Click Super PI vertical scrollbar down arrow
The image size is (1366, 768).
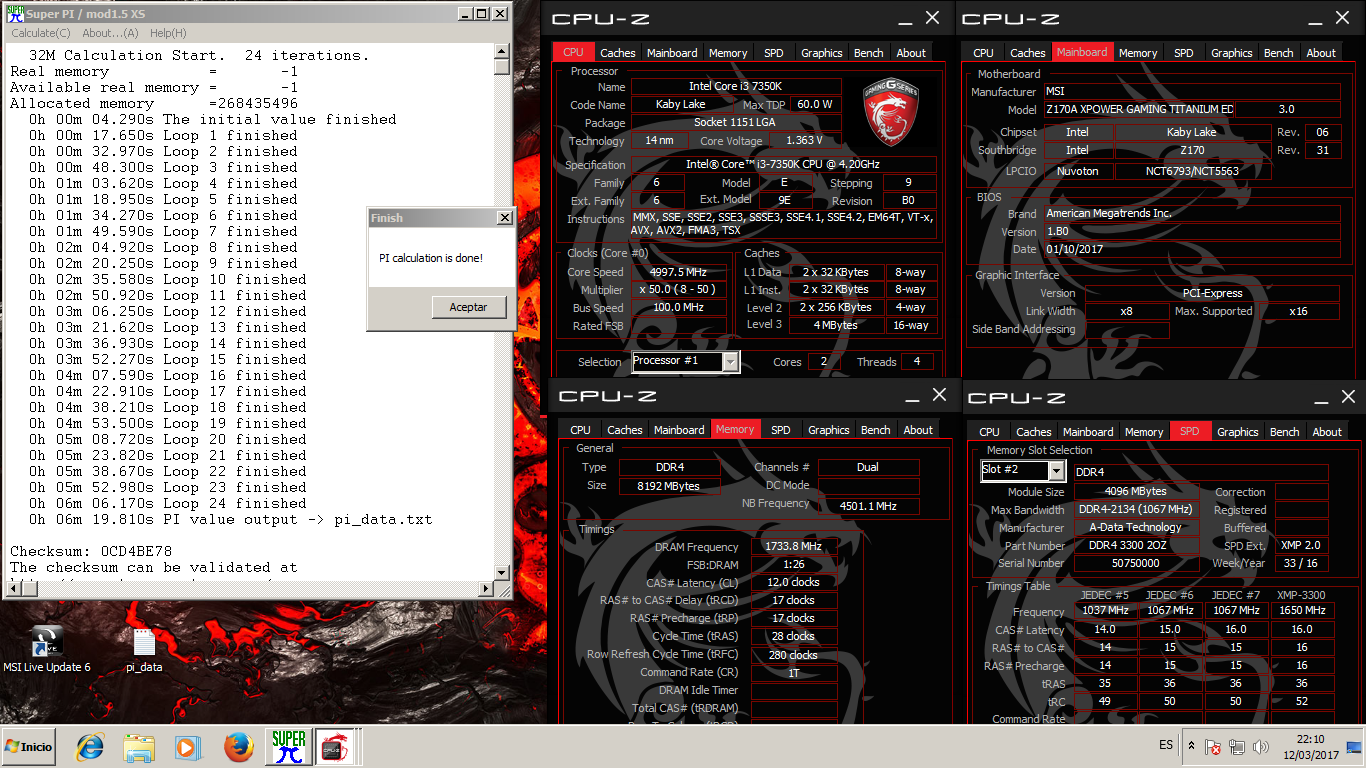click(501, 571)
